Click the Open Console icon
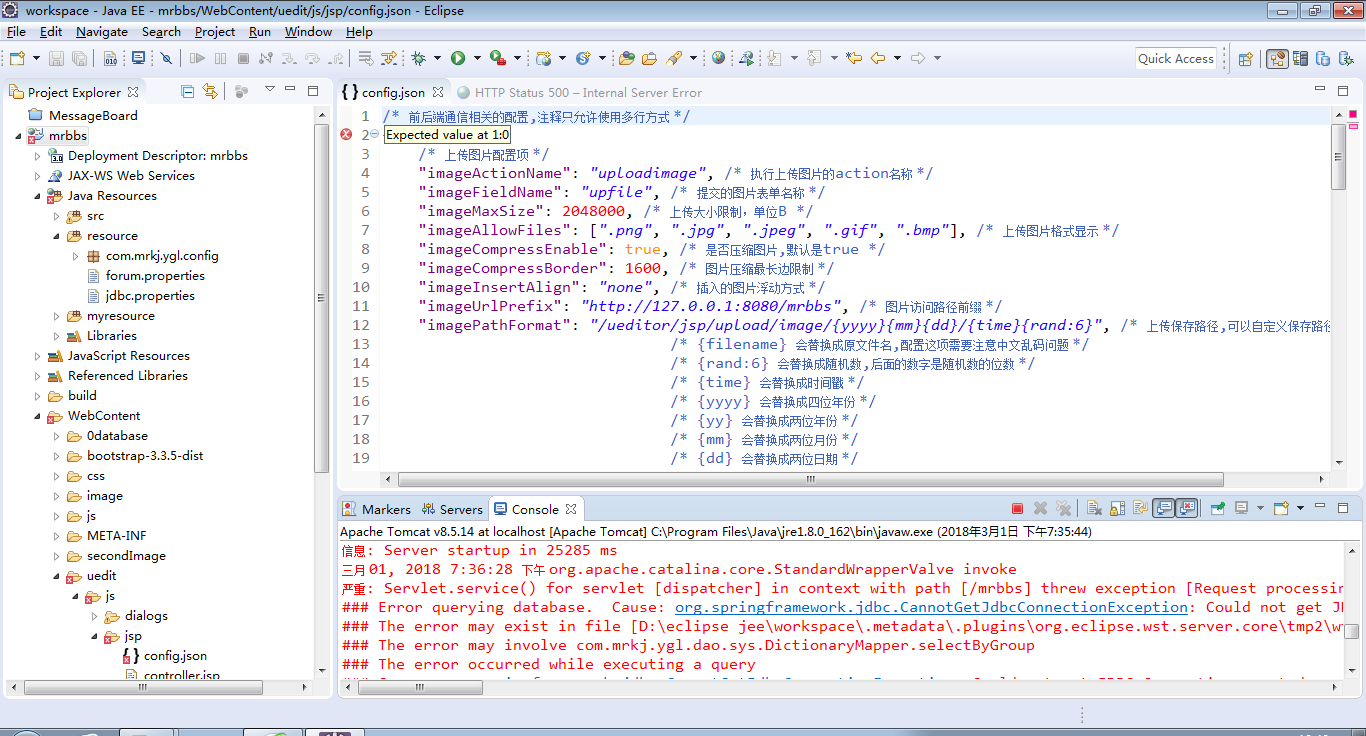 (1281, 508)
